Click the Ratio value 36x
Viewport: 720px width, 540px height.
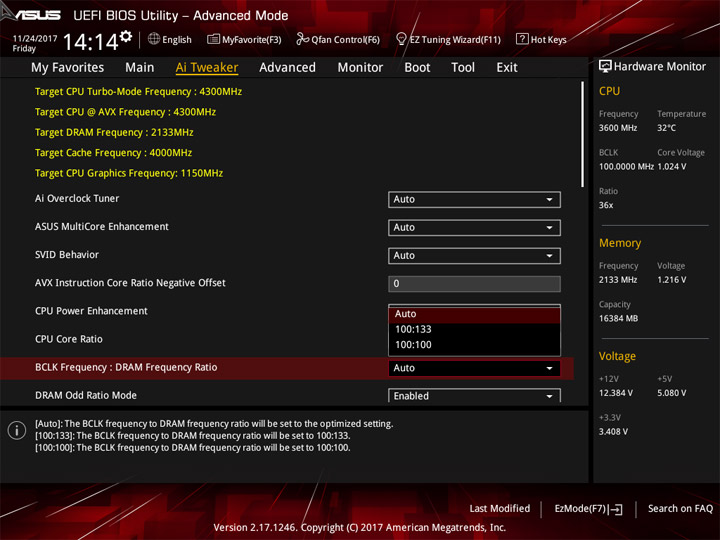[606, 205]
